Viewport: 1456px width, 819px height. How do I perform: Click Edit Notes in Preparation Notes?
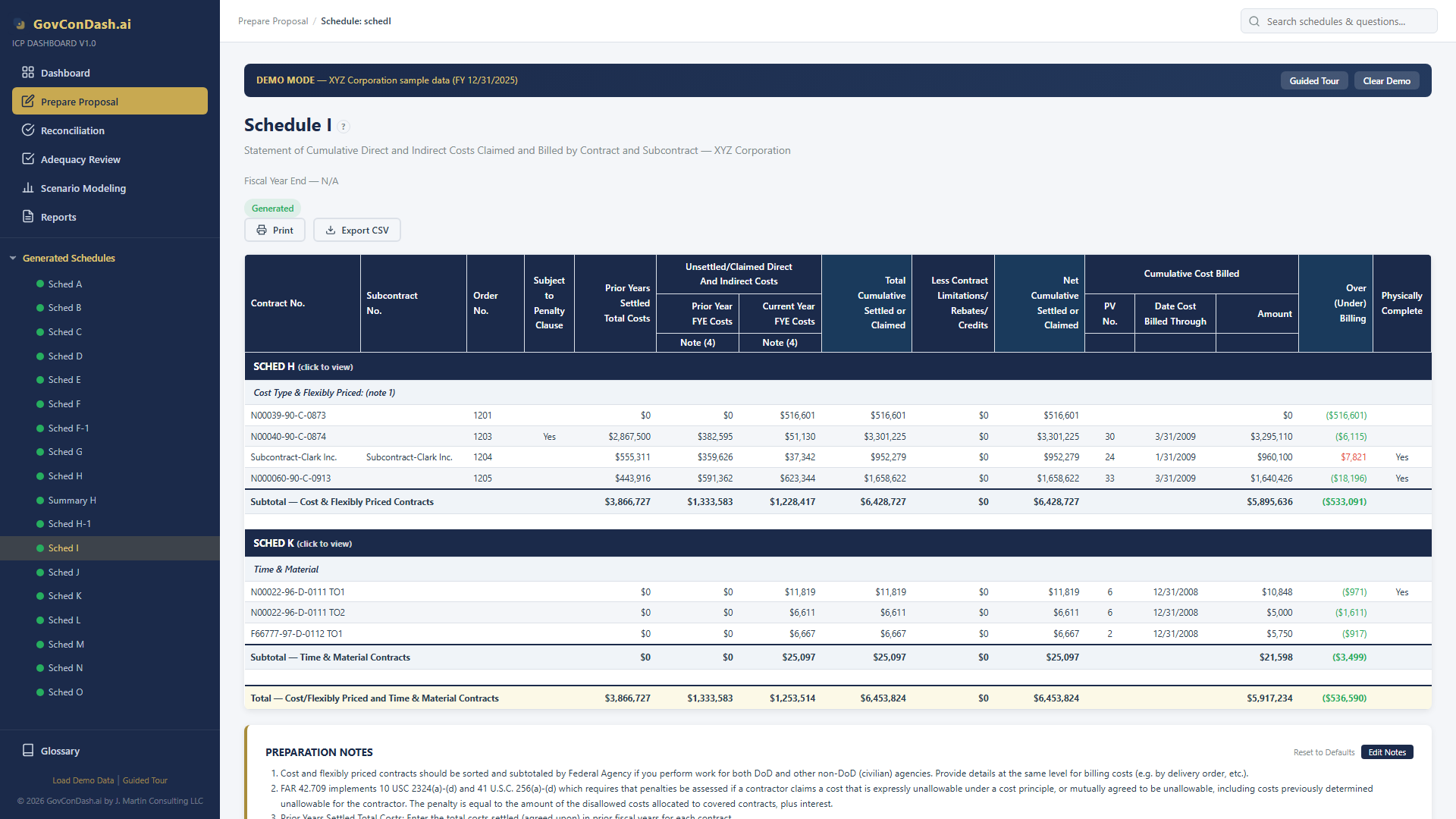click(1386, 752)
